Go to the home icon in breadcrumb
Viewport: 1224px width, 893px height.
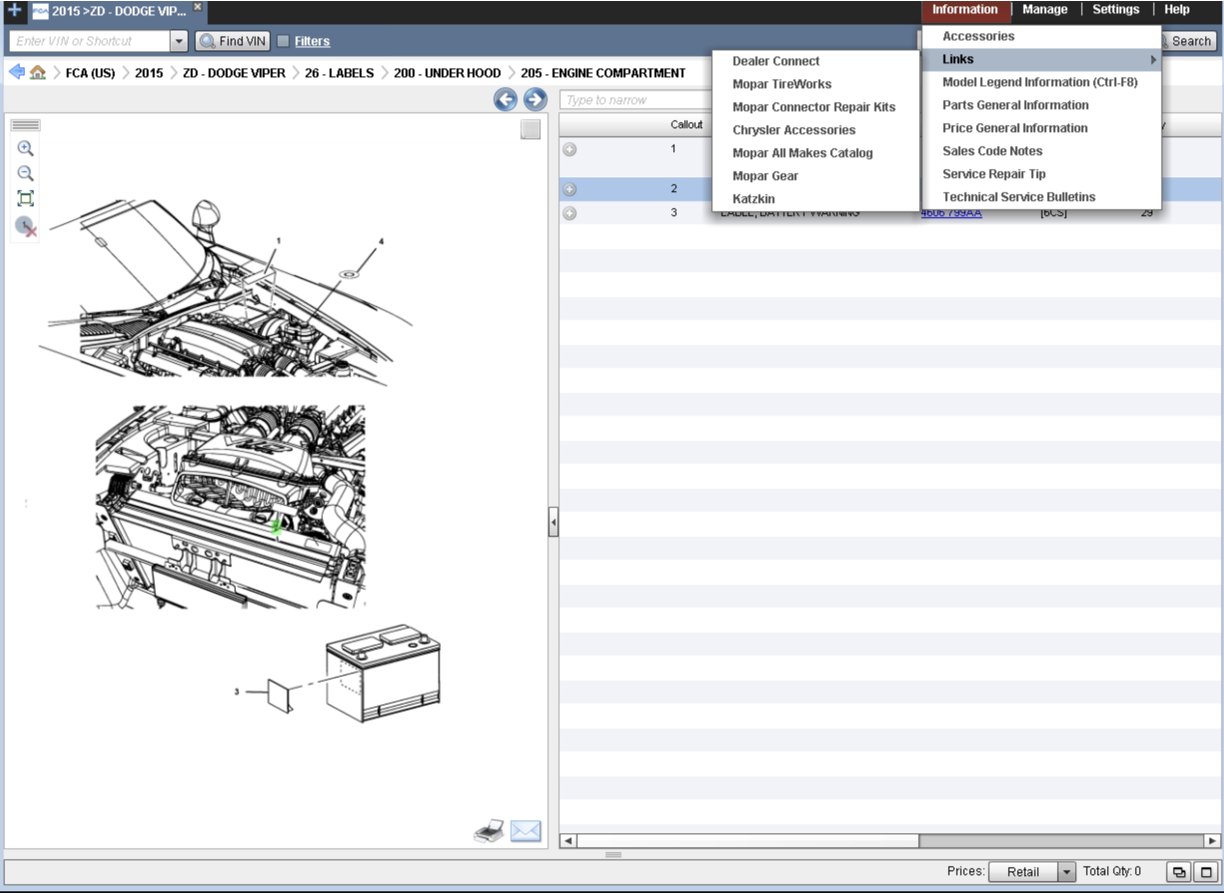click(x=38, y=73)
